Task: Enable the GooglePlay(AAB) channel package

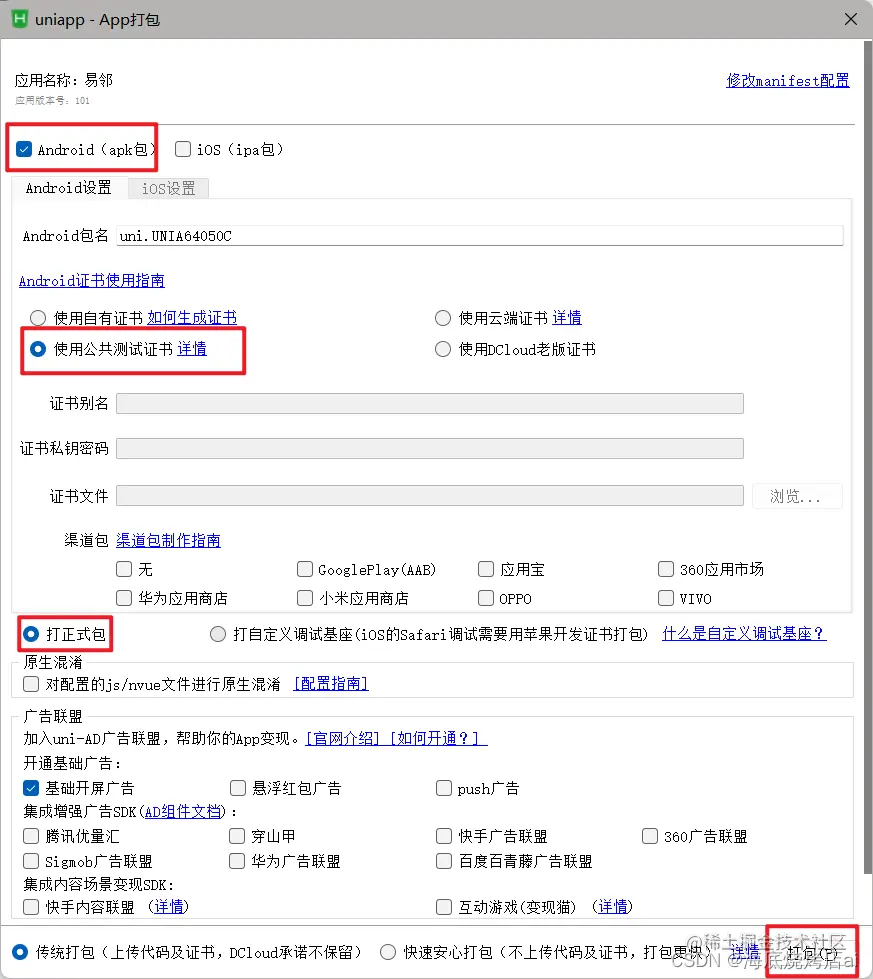Action: [305, 569]
